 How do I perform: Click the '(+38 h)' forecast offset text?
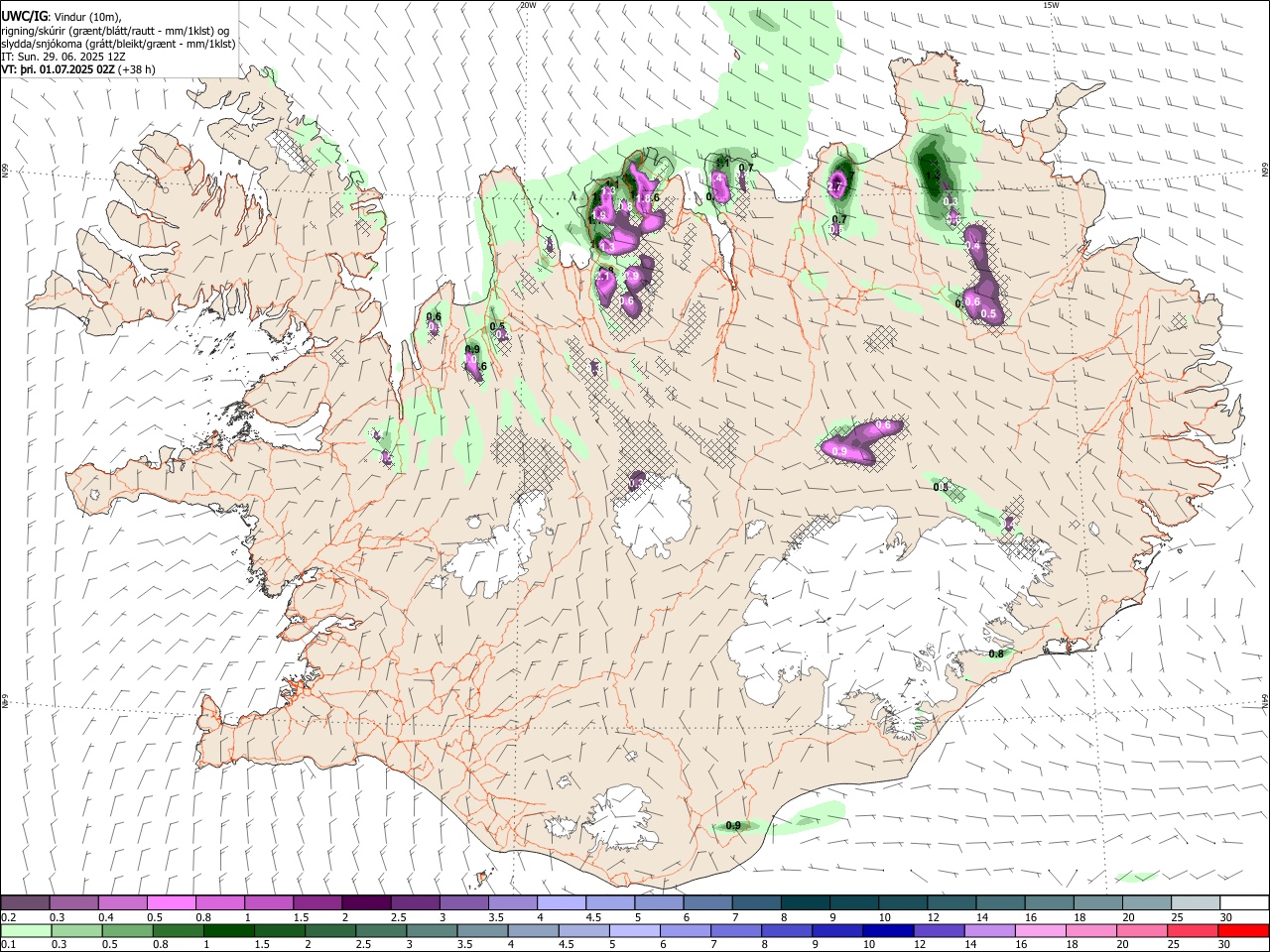[137, 69]
